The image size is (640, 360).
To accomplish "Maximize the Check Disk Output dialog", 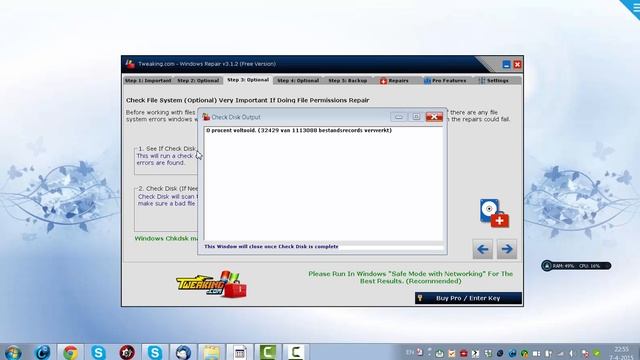I will (x=416, y=117).
